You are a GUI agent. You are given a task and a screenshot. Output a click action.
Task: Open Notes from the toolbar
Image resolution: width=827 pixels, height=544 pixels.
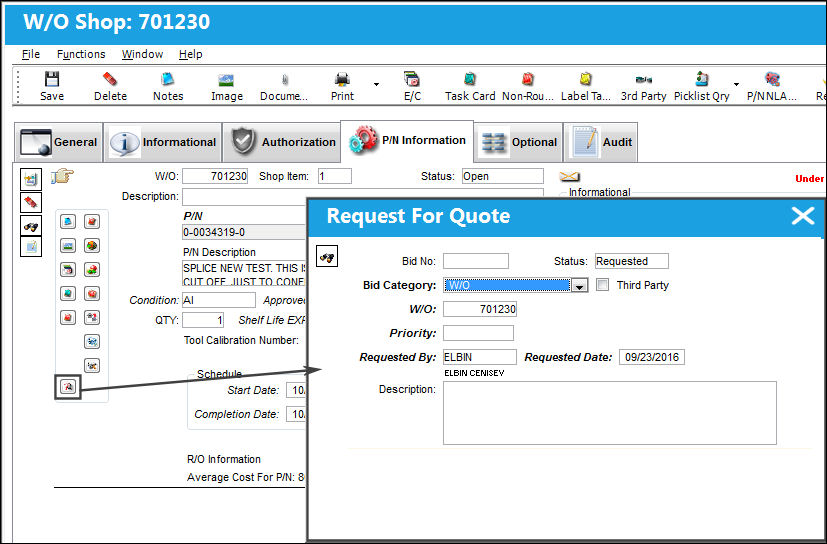click(x=168, y=87)
